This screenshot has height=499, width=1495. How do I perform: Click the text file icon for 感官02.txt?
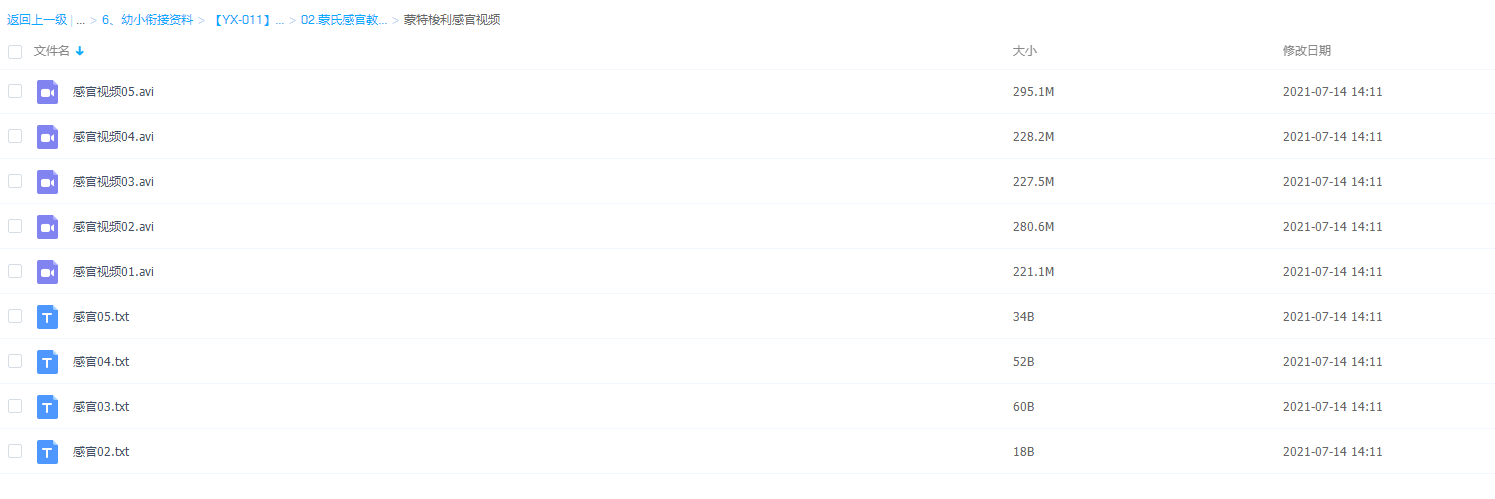pyautogui.click(x=47, y=452)
